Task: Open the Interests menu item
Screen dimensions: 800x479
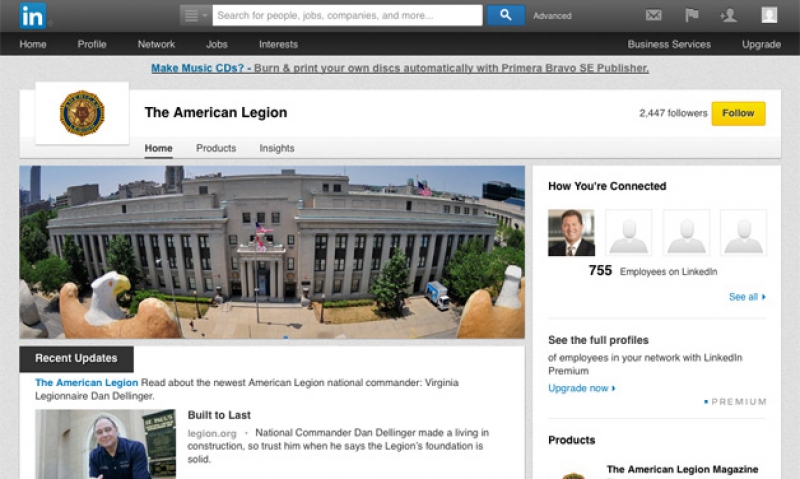Action: 278,44
